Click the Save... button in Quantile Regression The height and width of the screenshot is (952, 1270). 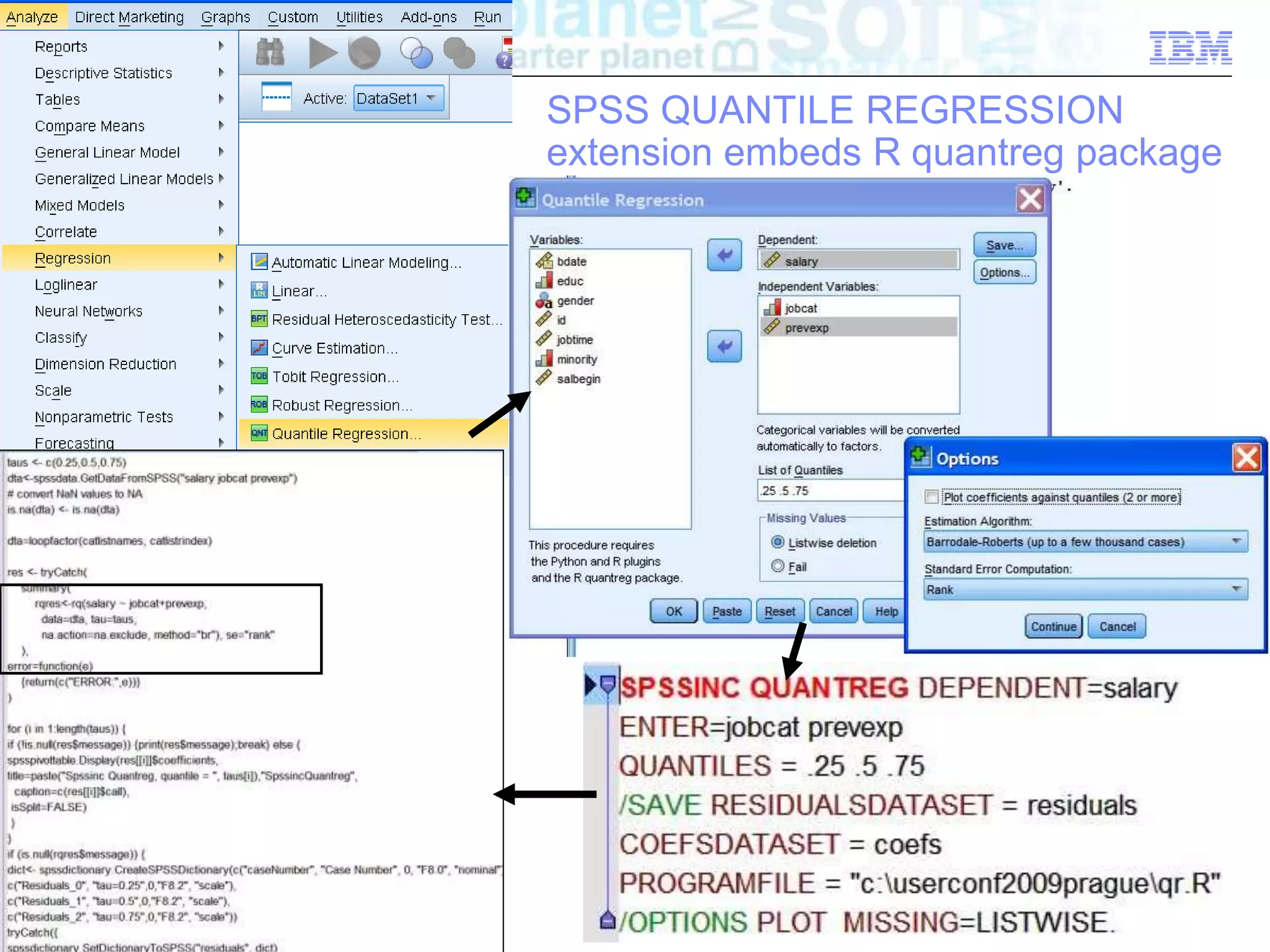(1005, 245)
